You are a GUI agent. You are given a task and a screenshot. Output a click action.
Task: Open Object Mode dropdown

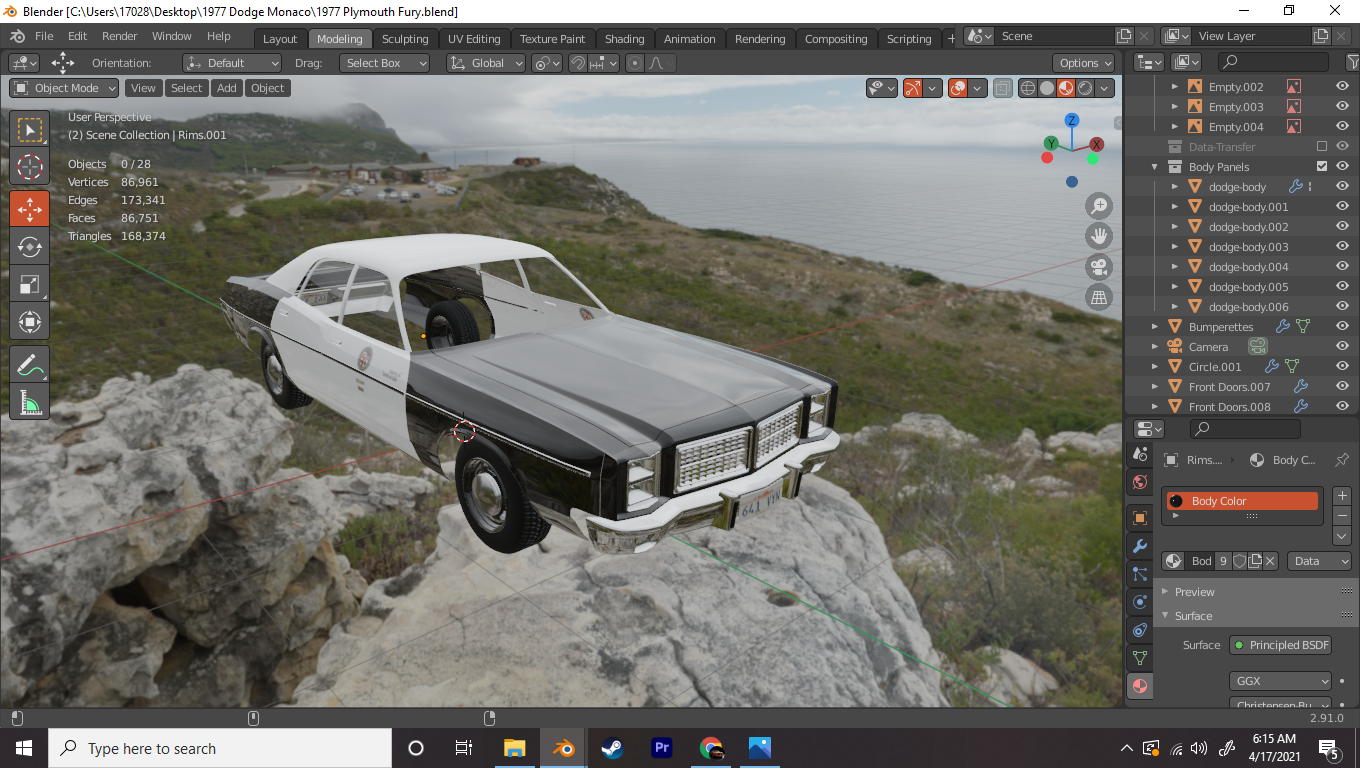click(65, 88)
